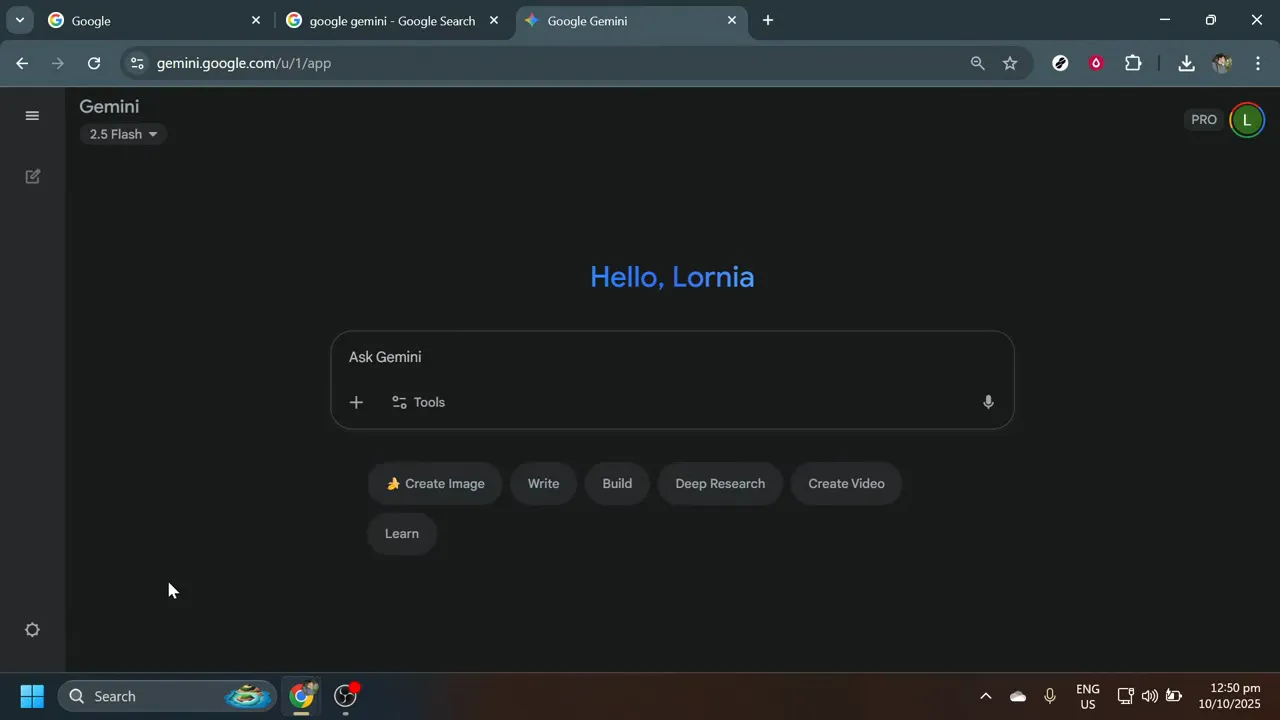Viewport: 1280px width, 720px height.
Task: Click the plus icon to add files
Action: (x=356, y=402)
